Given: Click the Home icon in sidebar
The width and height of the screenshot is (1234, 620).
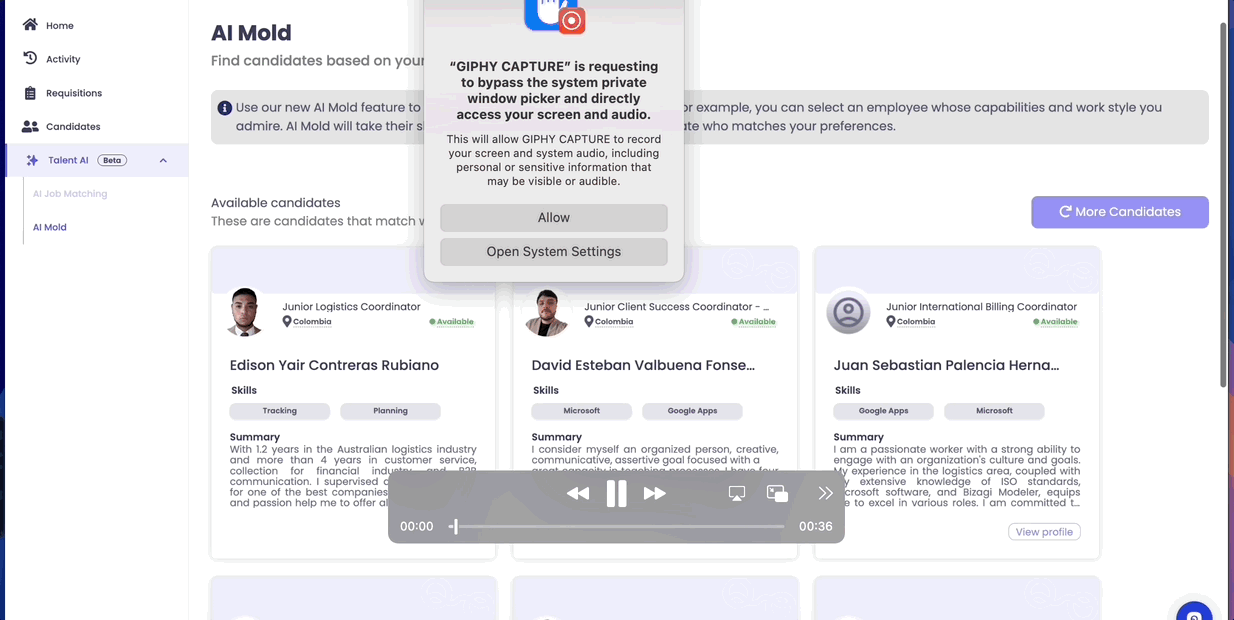Looking at the screenshot, I should click(30, 25).
